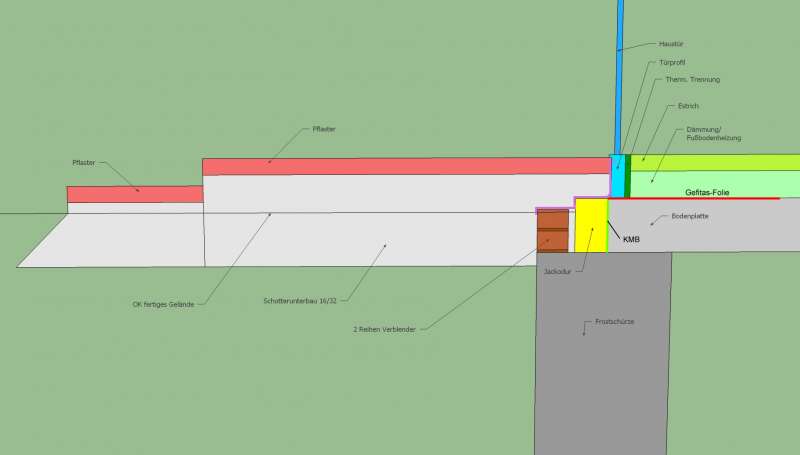Select the Gefitas-Folie text
800x455 pixels.
(x=710, y=190)
